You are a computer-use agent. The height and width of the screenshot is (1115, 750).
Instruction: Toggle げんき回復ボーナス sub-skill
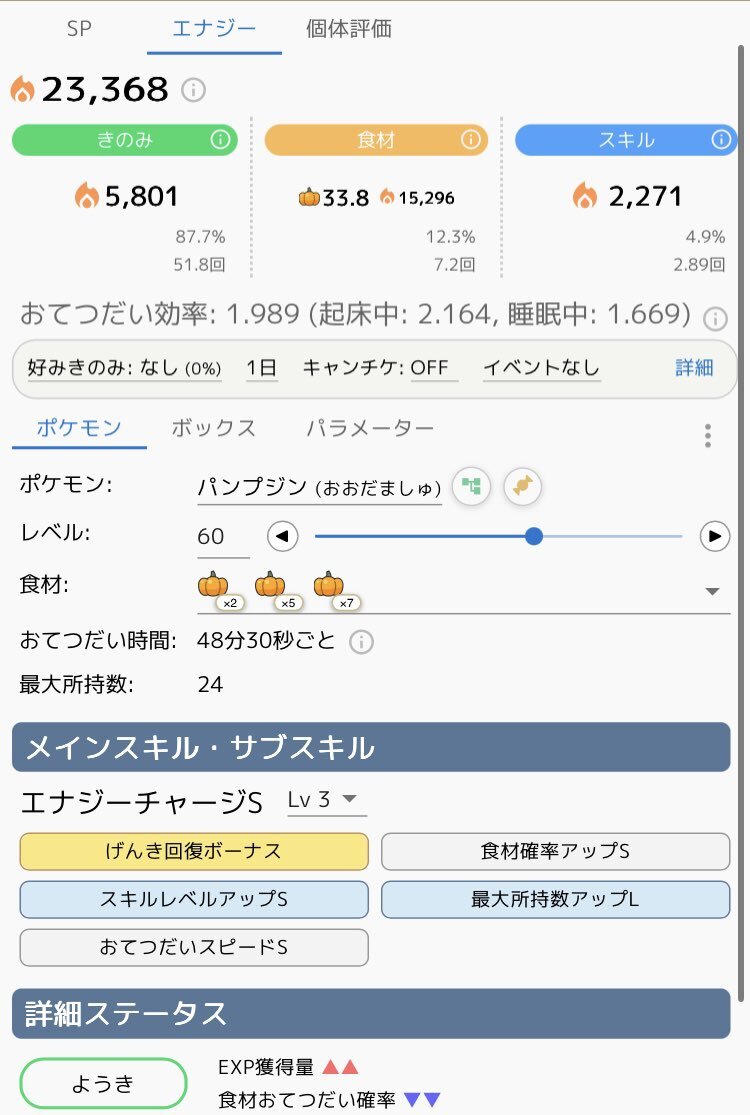point(194,852)
